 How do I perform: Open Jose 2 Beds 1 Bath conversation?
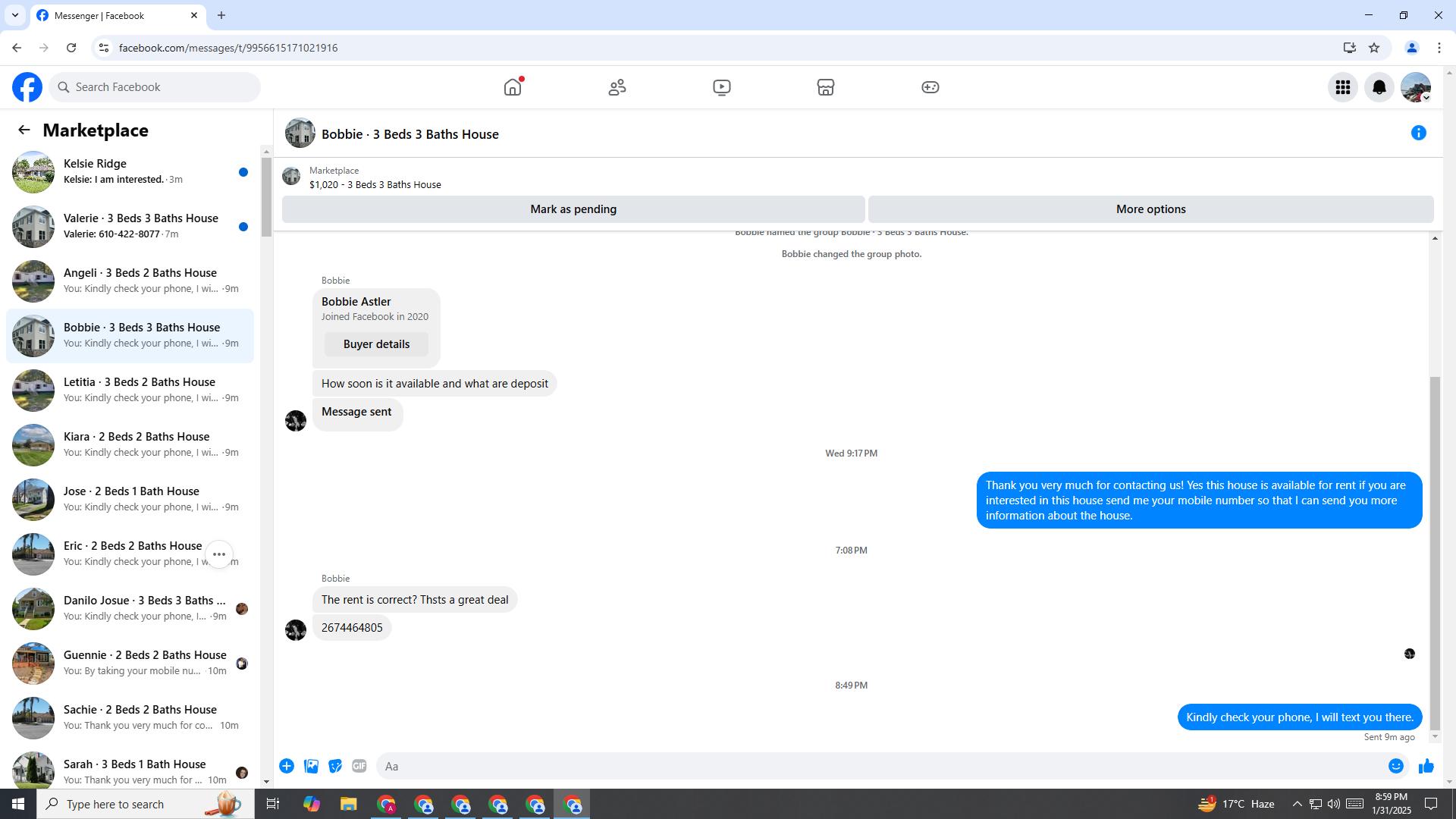(x=130, y=500)
